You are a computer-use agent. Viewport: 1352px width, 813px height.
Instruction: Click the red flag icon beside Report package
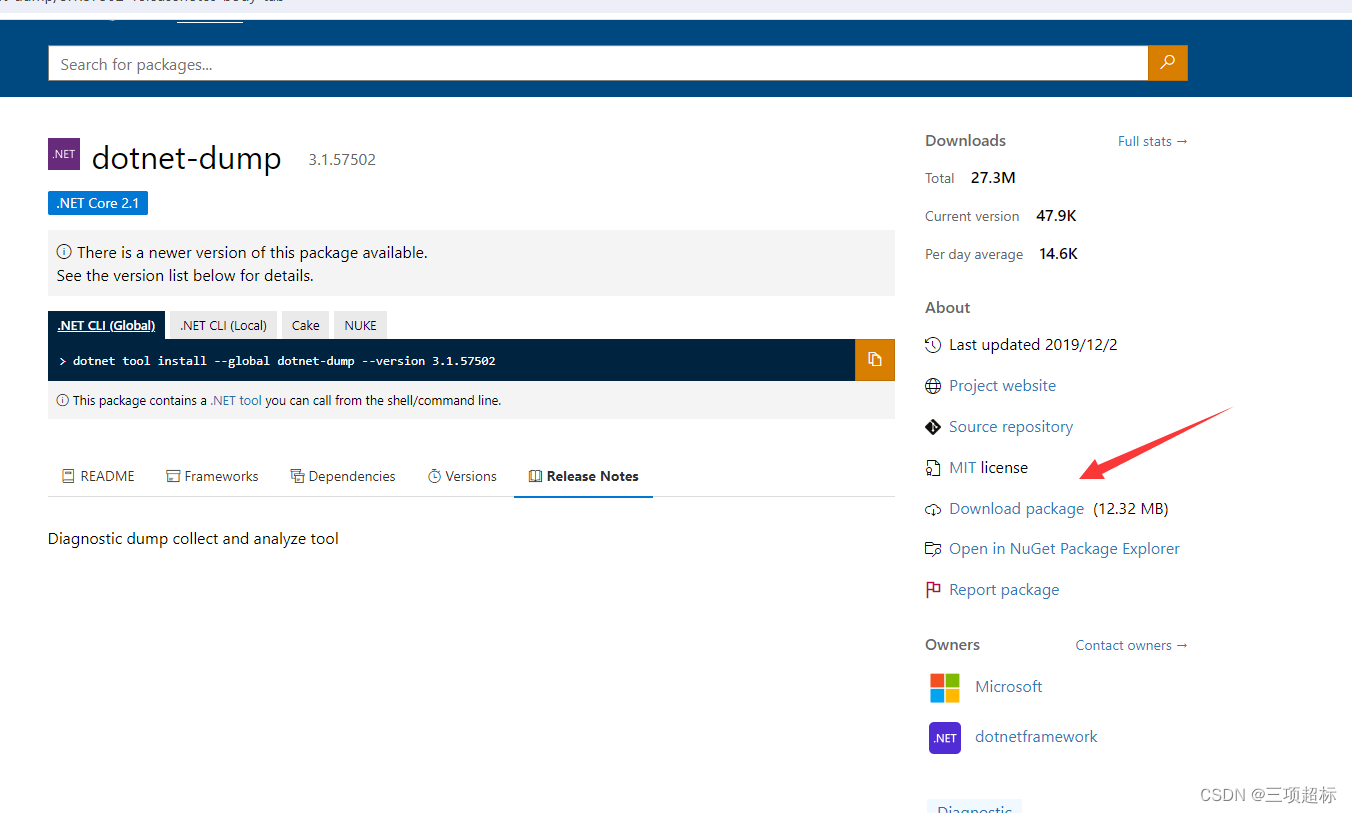pos(933,590)
